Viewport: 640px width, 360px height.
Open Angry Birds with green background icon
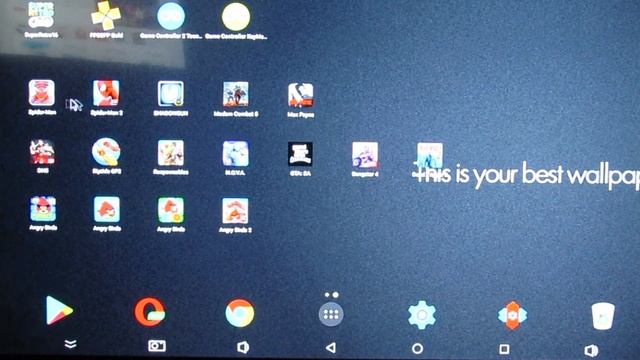point(171,210)
